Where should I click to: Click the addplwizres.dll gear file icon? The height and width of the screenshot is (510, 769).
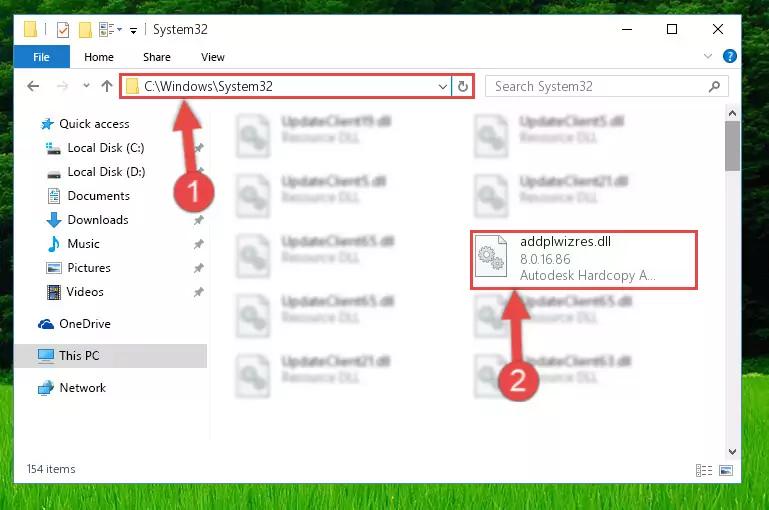coord(491,256)
